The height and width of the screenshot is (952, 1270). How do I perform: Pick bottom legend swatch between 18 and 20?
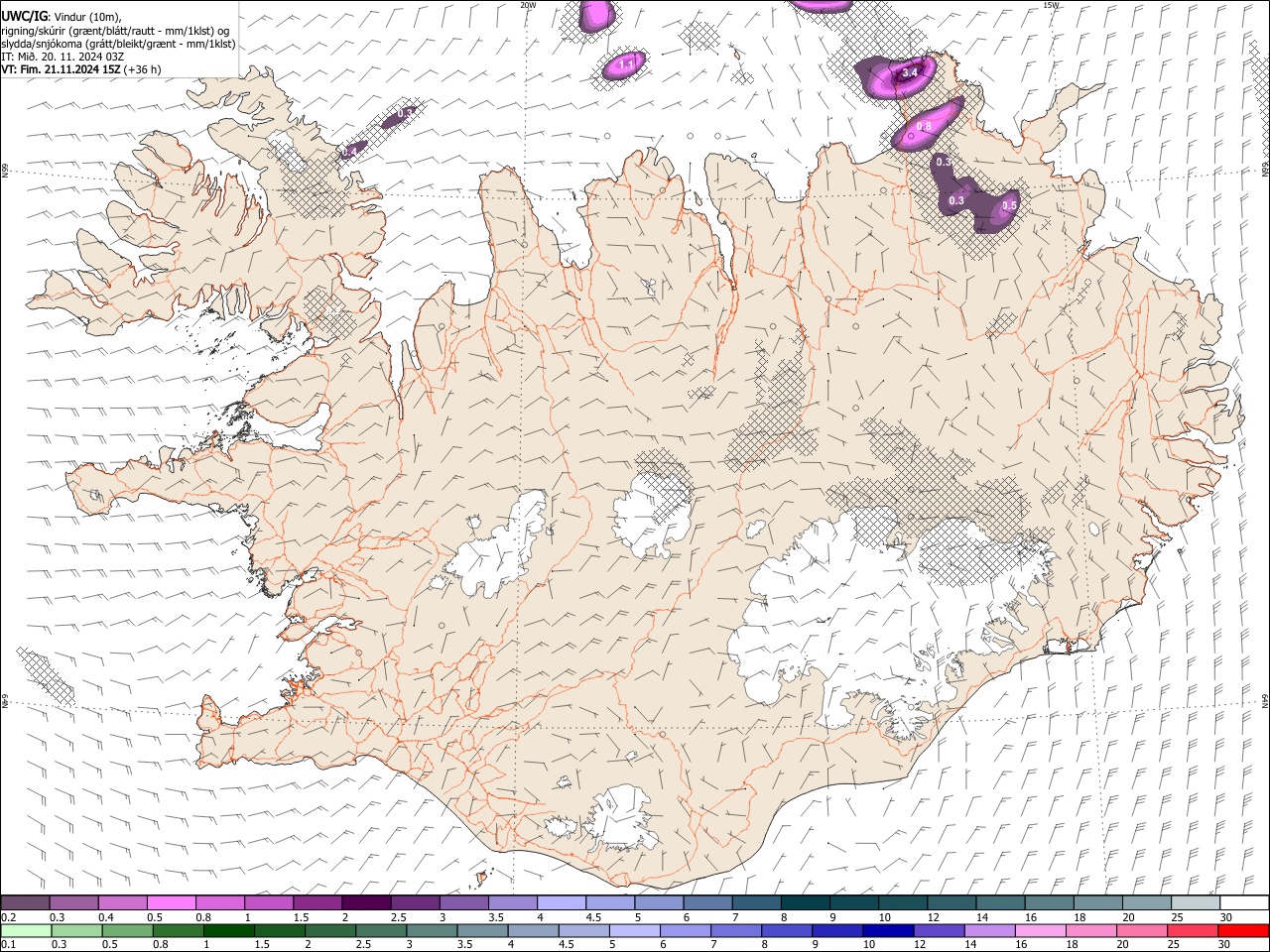[1089, 930]
